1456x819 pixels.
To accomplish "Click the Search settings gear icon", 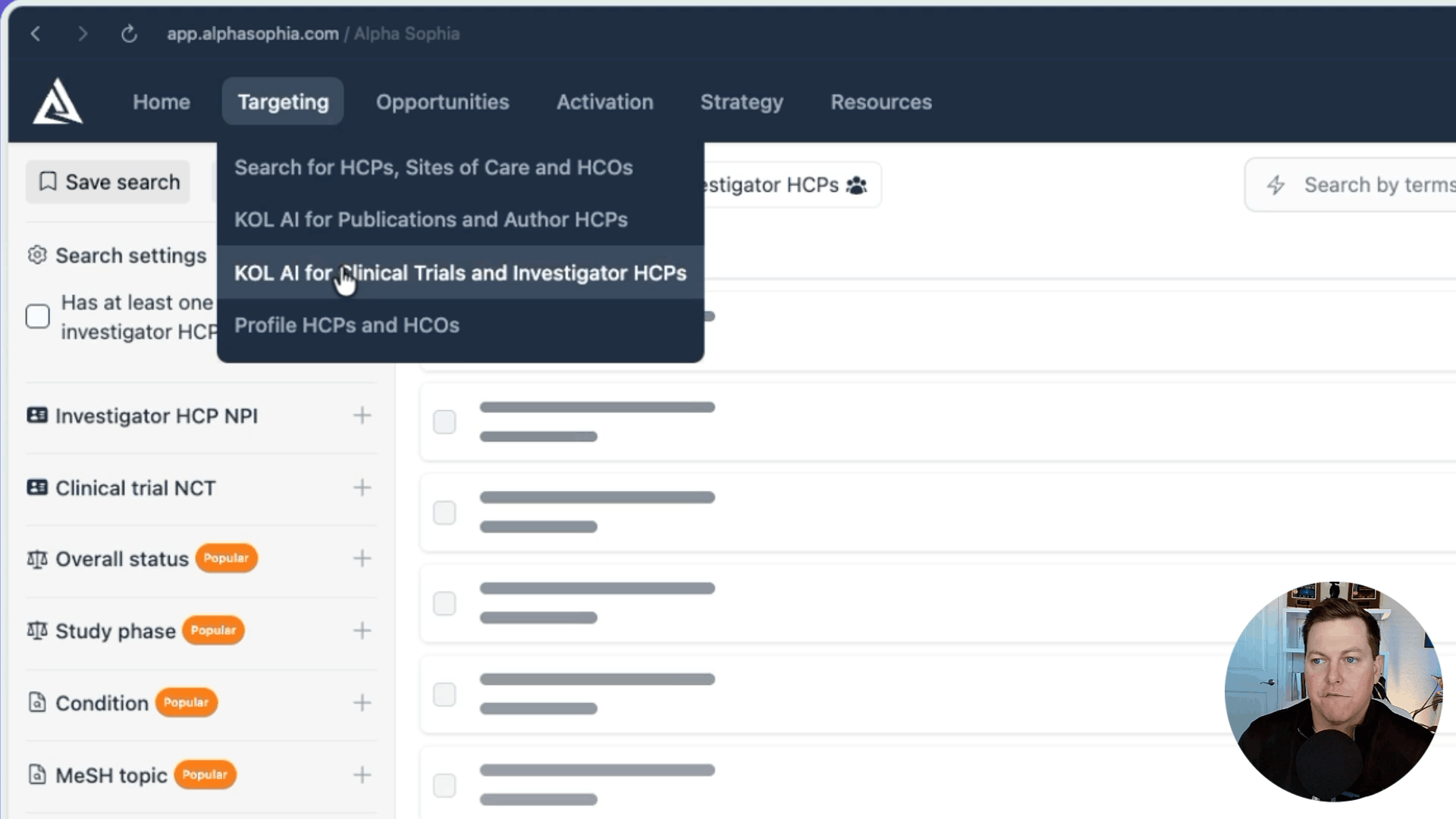I will coord(37,256).
